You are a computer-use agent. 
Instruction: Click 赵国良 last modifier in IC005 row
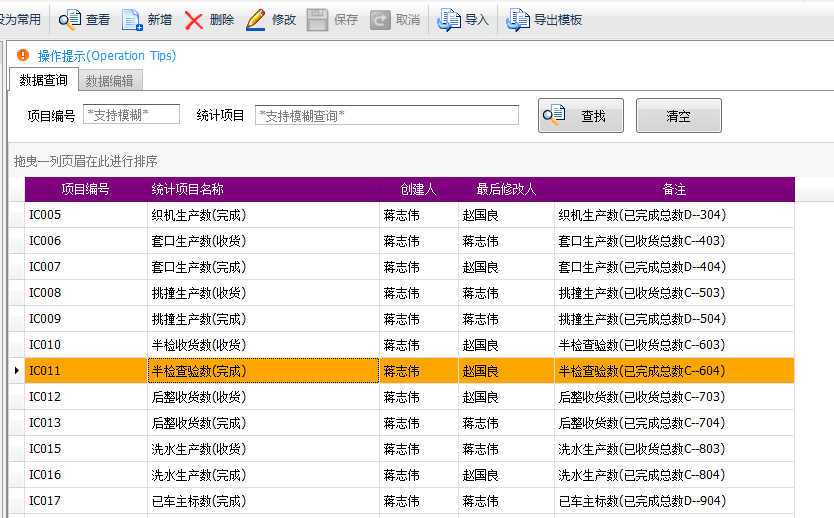(506, 215)
